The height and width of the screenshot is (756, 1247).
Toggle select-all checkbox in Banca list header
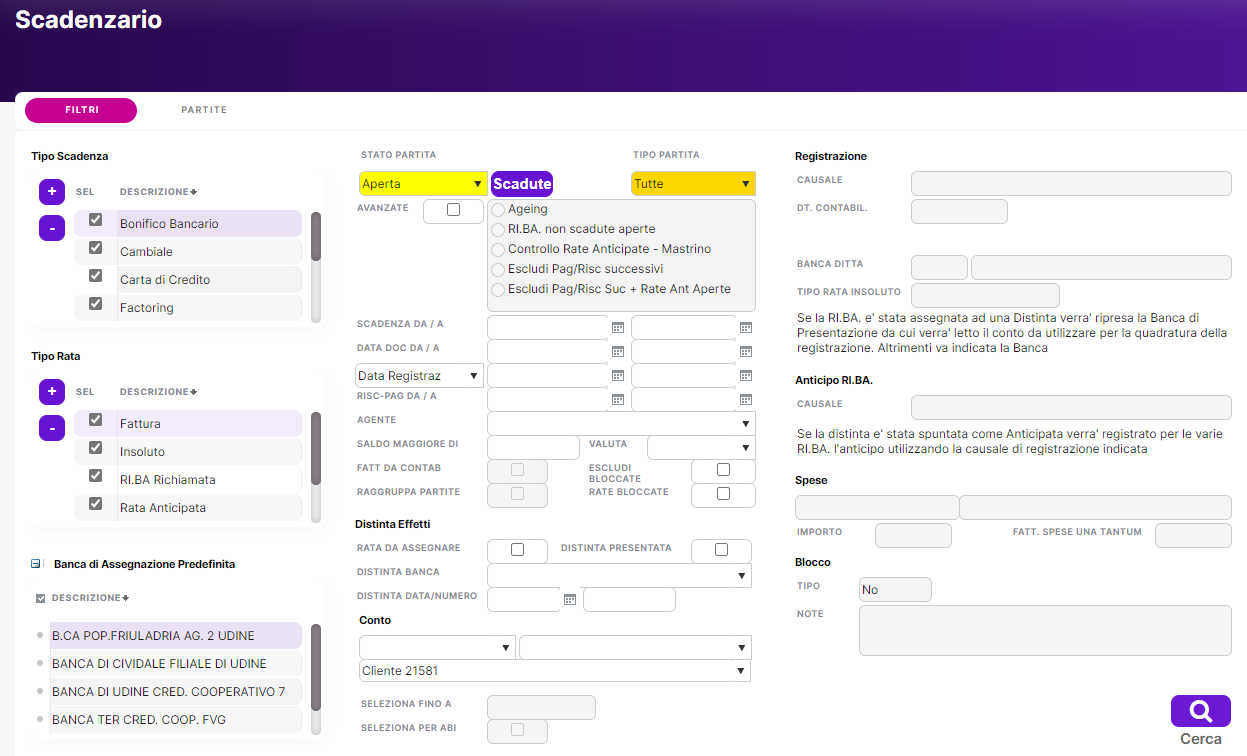point(40,598)
